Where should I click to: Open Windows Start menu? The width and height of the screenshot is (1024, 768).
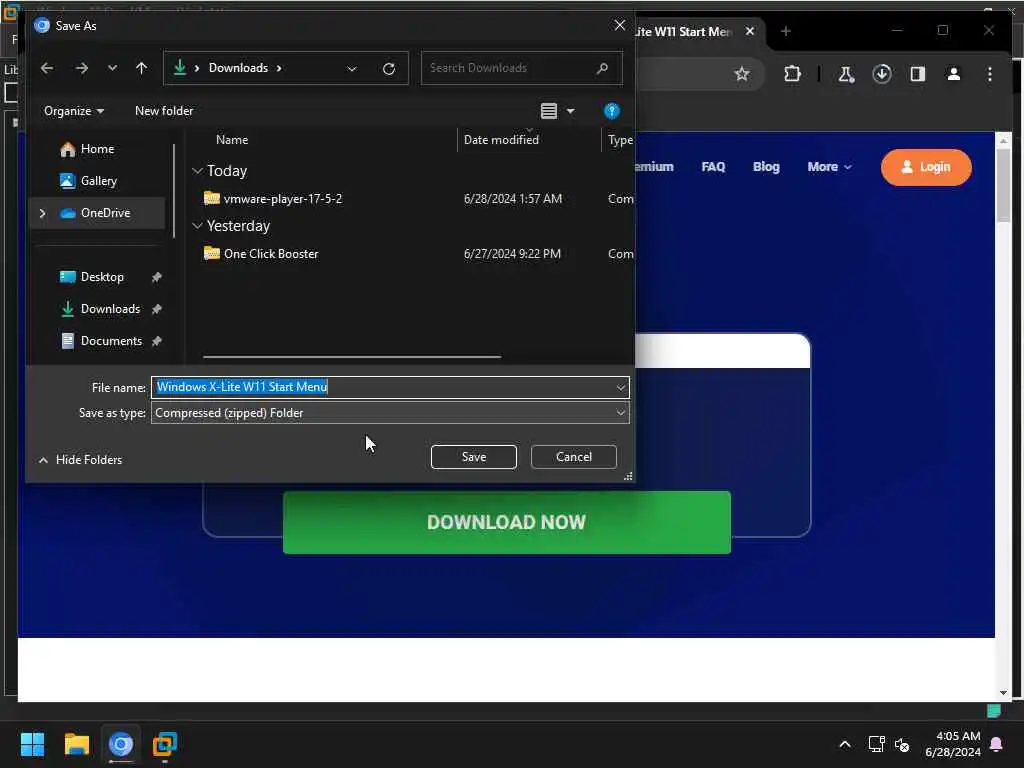coord(32,744)
